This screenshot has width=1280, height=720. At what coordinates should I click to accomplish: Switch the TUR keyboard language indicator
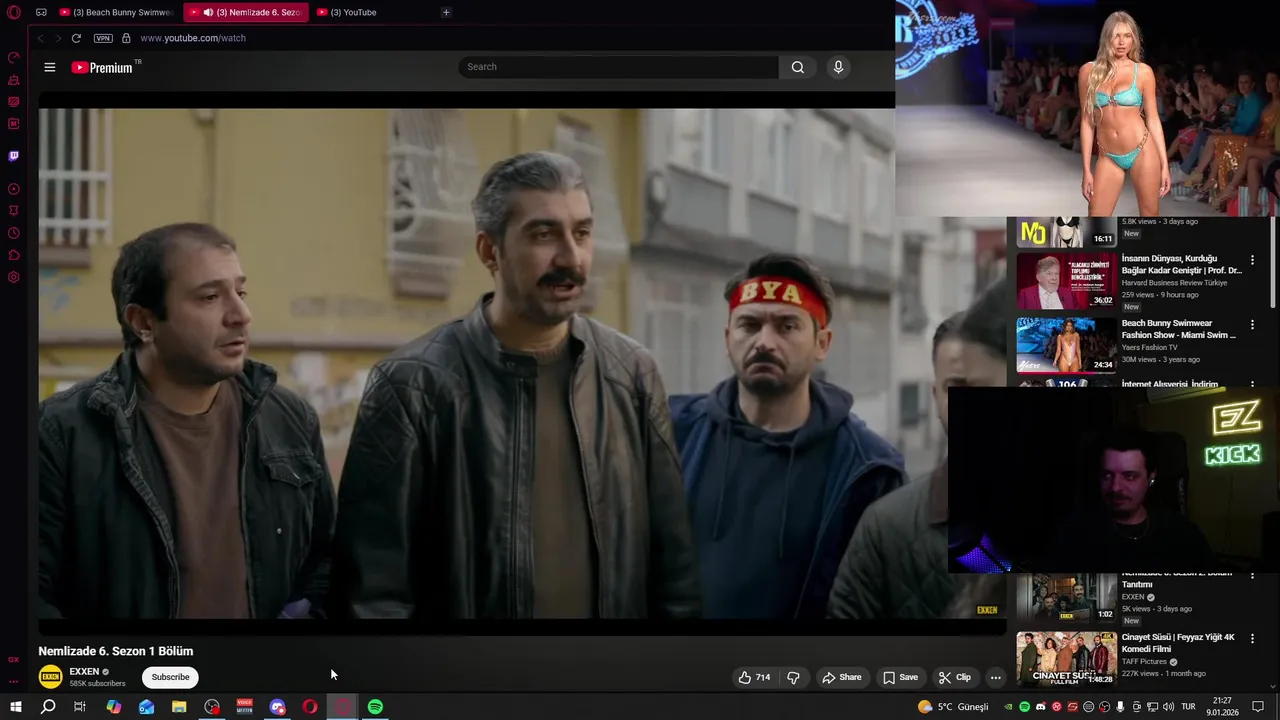[1188, 707]
